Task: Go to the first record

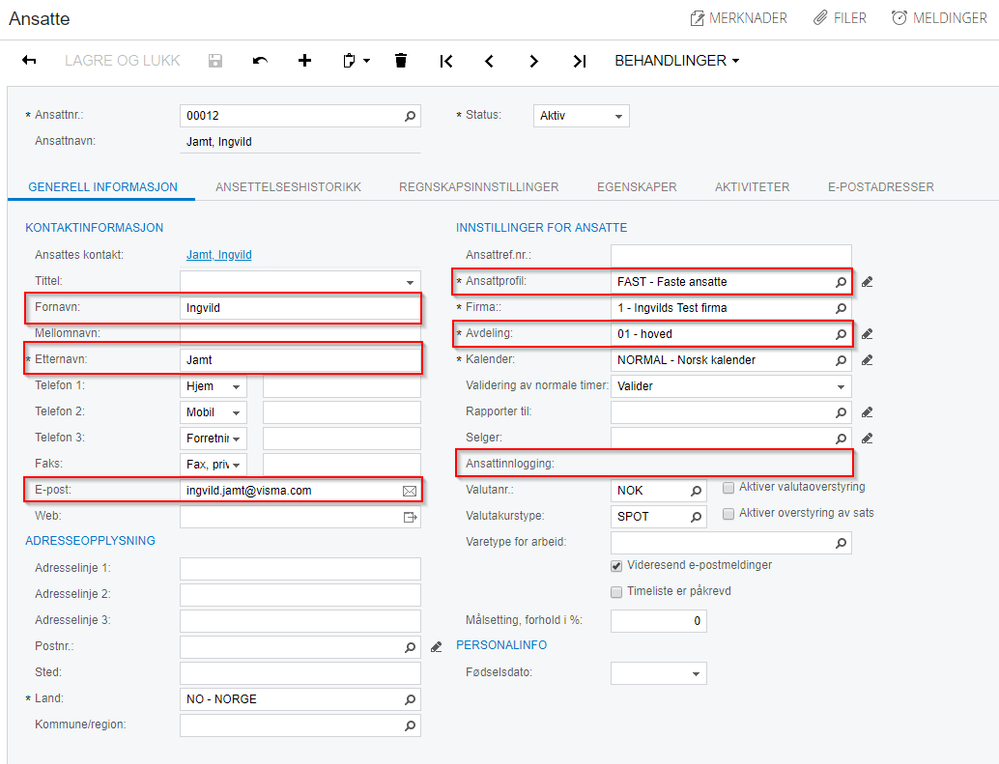Action: pos(446,61)
